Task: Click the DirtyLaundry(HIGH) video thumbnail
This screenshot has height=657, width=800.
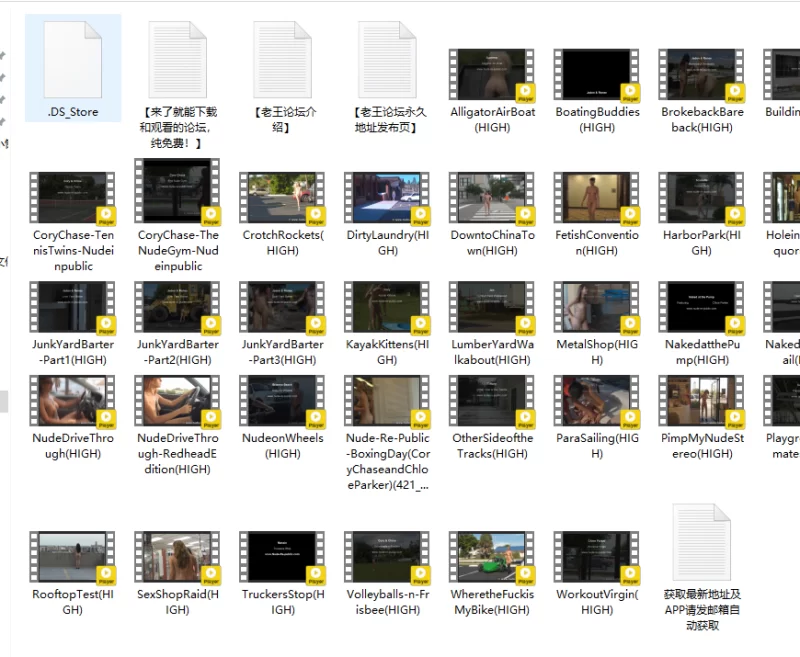Action: point(387,198)
